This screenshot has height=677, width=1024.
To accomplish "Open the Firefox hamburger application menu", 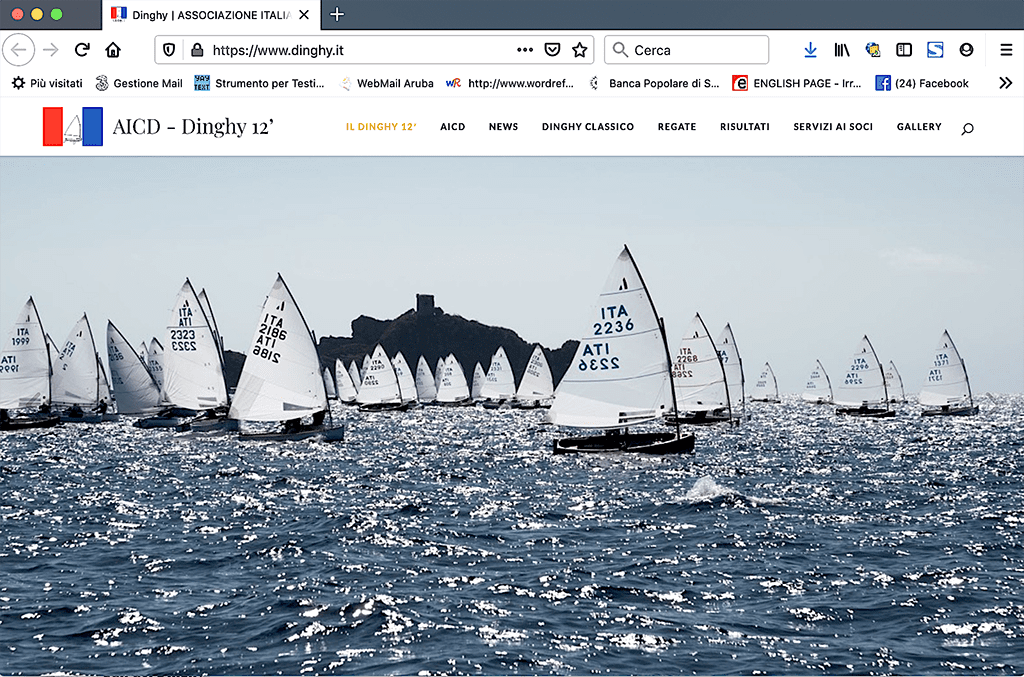I will 1006,50.
